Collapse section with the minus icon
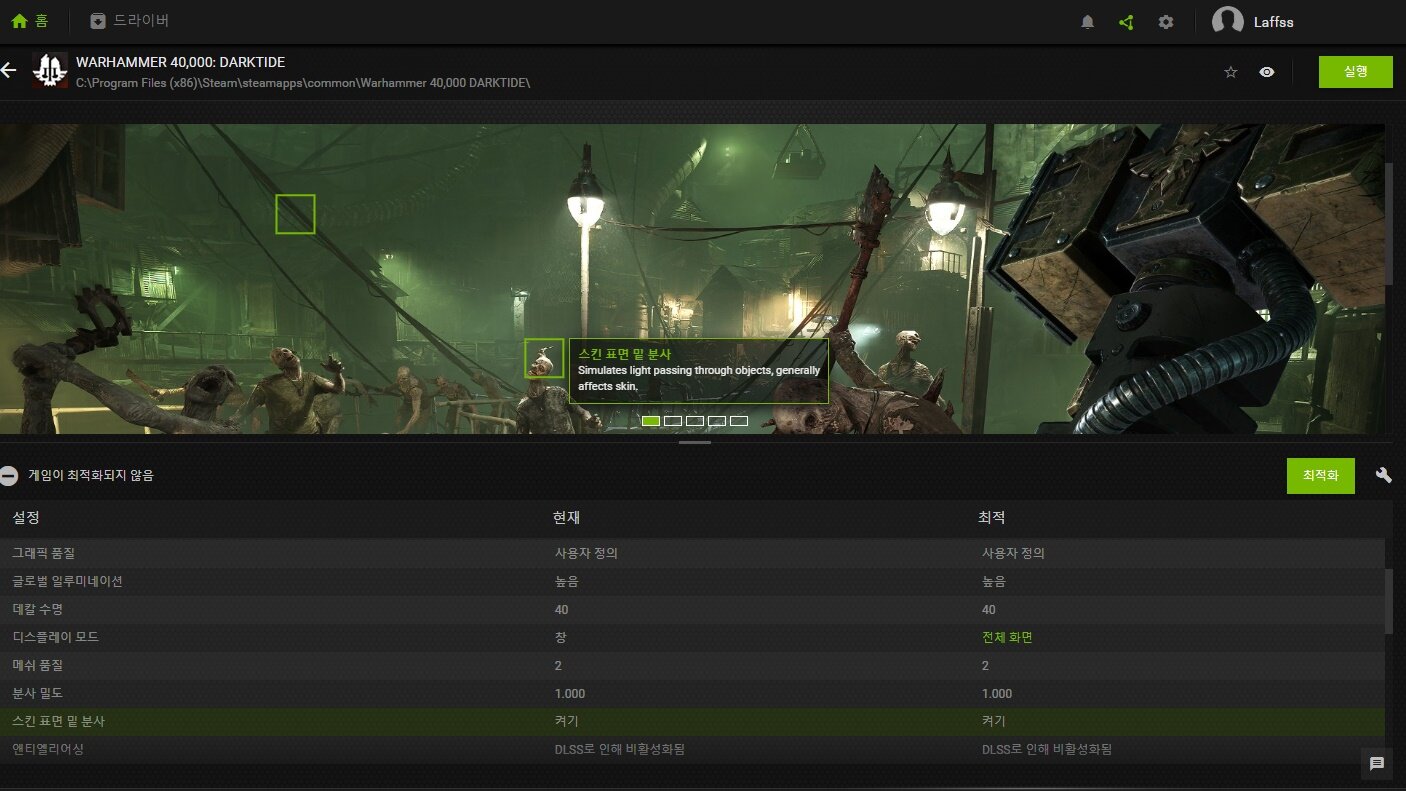 [x=9, y=476]
